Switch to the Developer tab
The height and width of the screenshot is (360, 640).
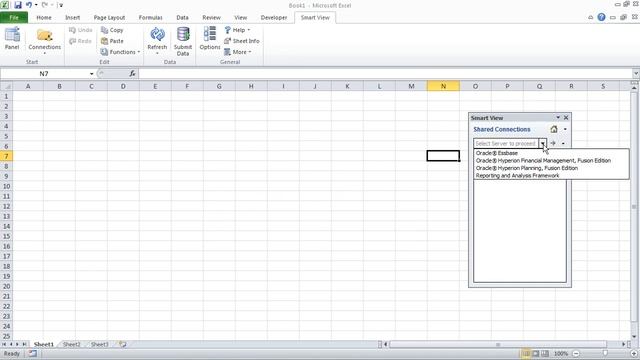pyautogui.click(x=274, y=18)
